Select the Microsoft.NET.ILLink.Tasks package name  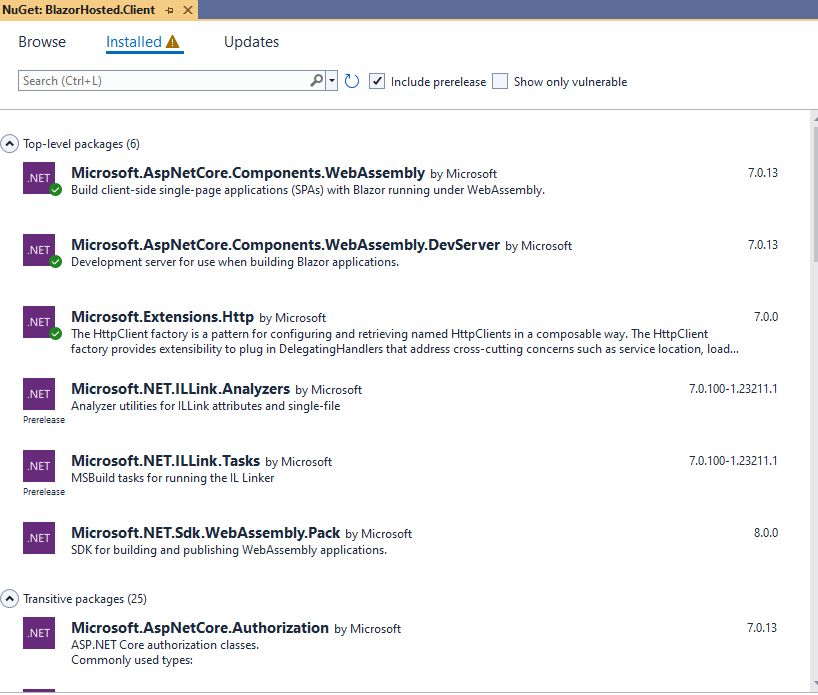click(x=165, y=461)
